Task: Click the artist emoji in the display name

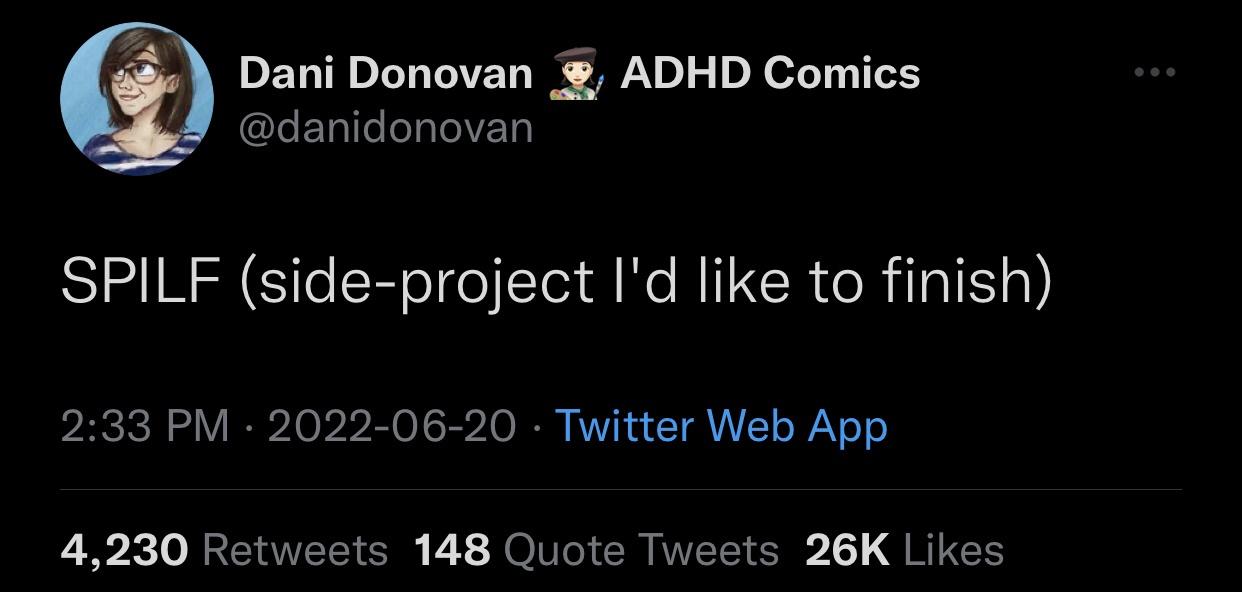Action: pos(576,75)
